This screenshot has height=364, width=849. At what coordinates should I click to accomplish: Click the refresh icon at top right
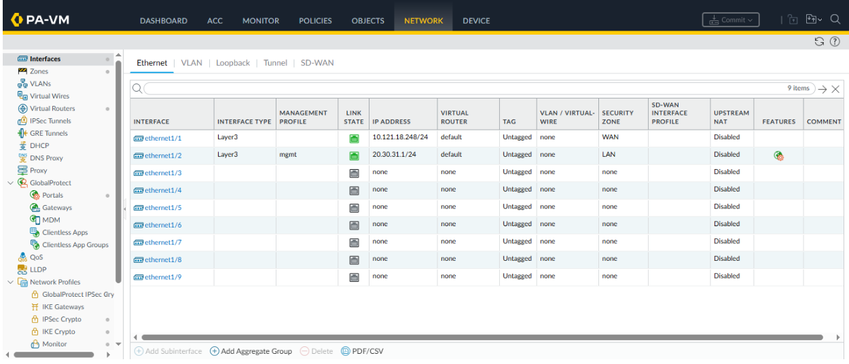[819, 42]
